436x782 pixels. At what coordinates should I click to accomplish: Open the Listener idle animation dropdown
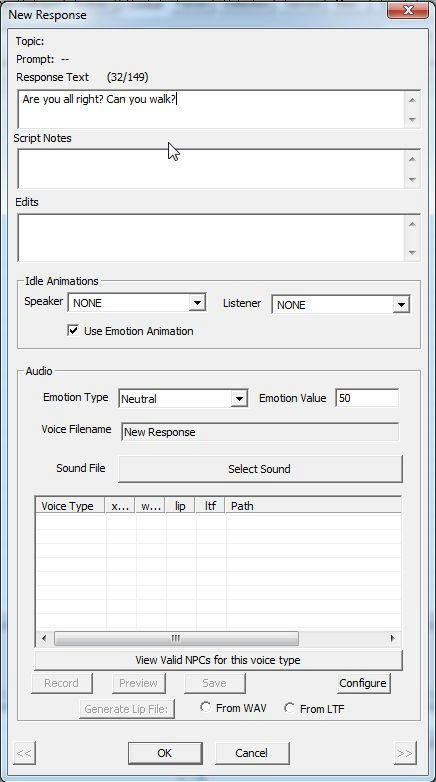pos(401,304)
